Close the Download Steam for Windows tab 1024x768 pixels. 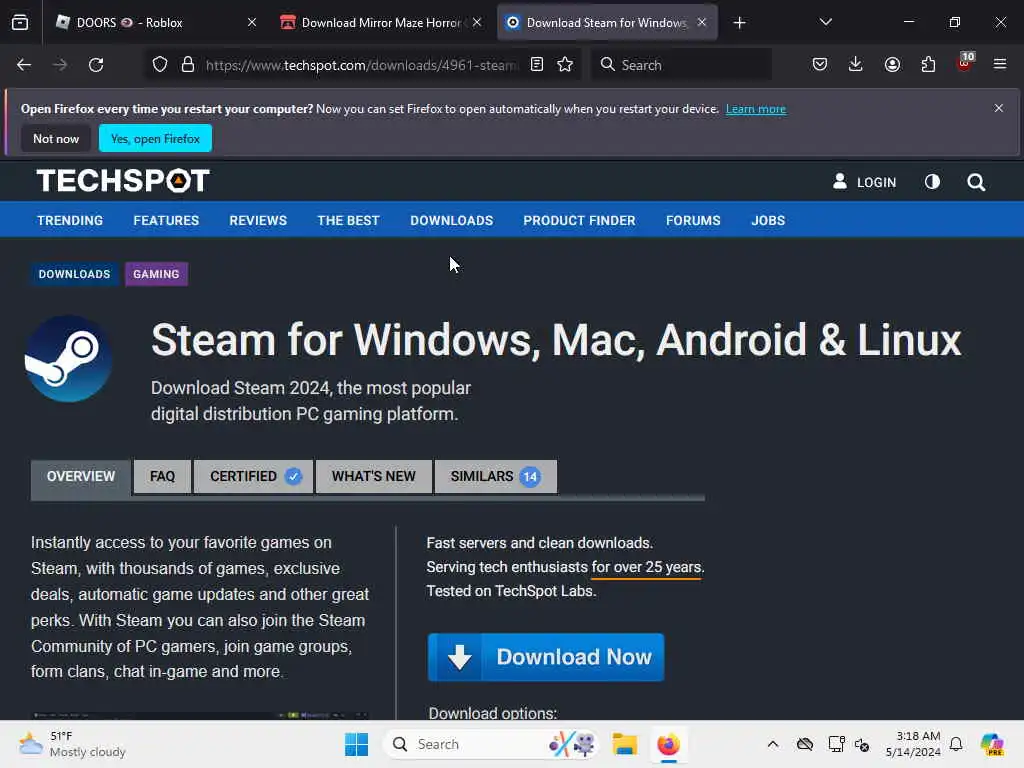click(x=702, y=23)
